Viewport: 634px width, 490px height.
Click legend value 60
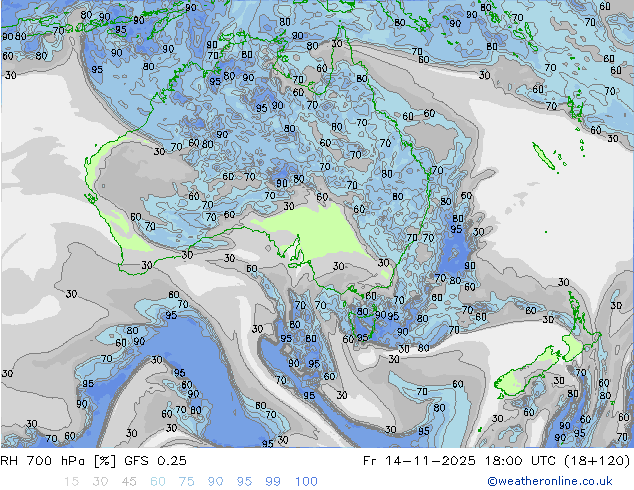pyautogui.click(x=158, y=482)
